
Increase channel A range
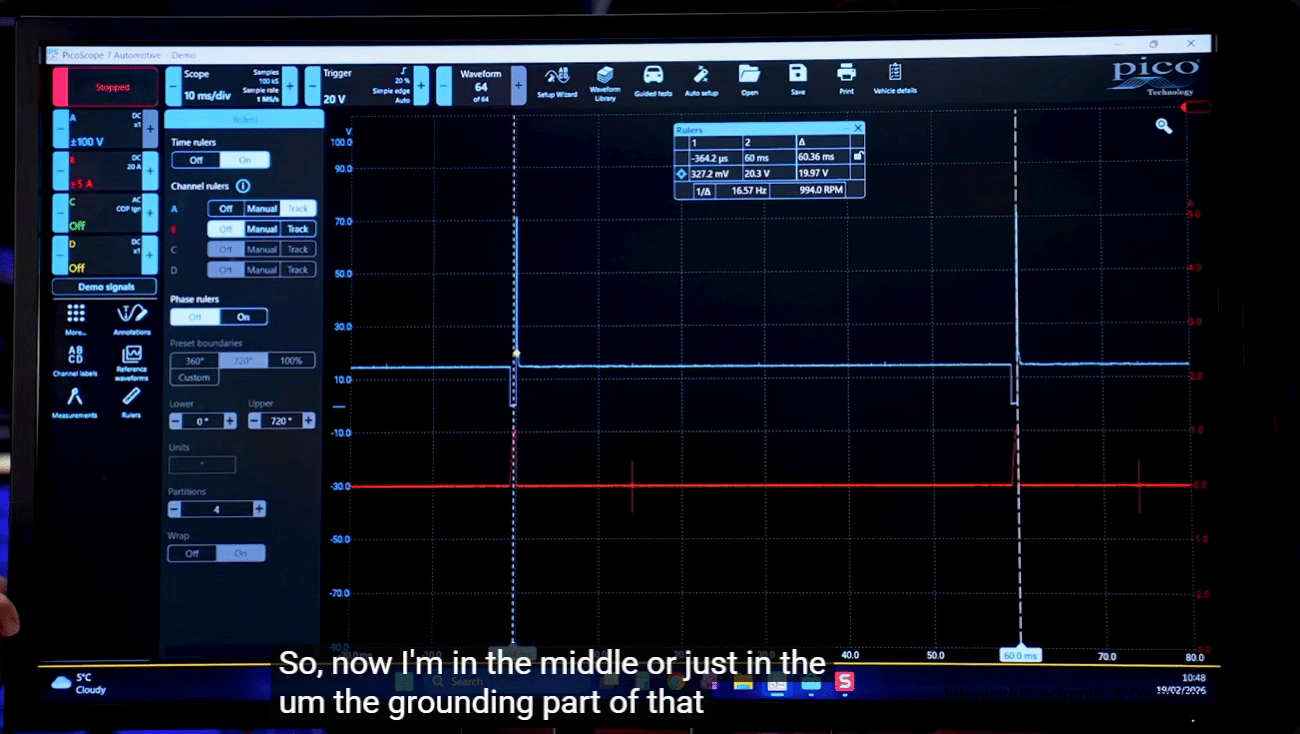tap(150, 128)
